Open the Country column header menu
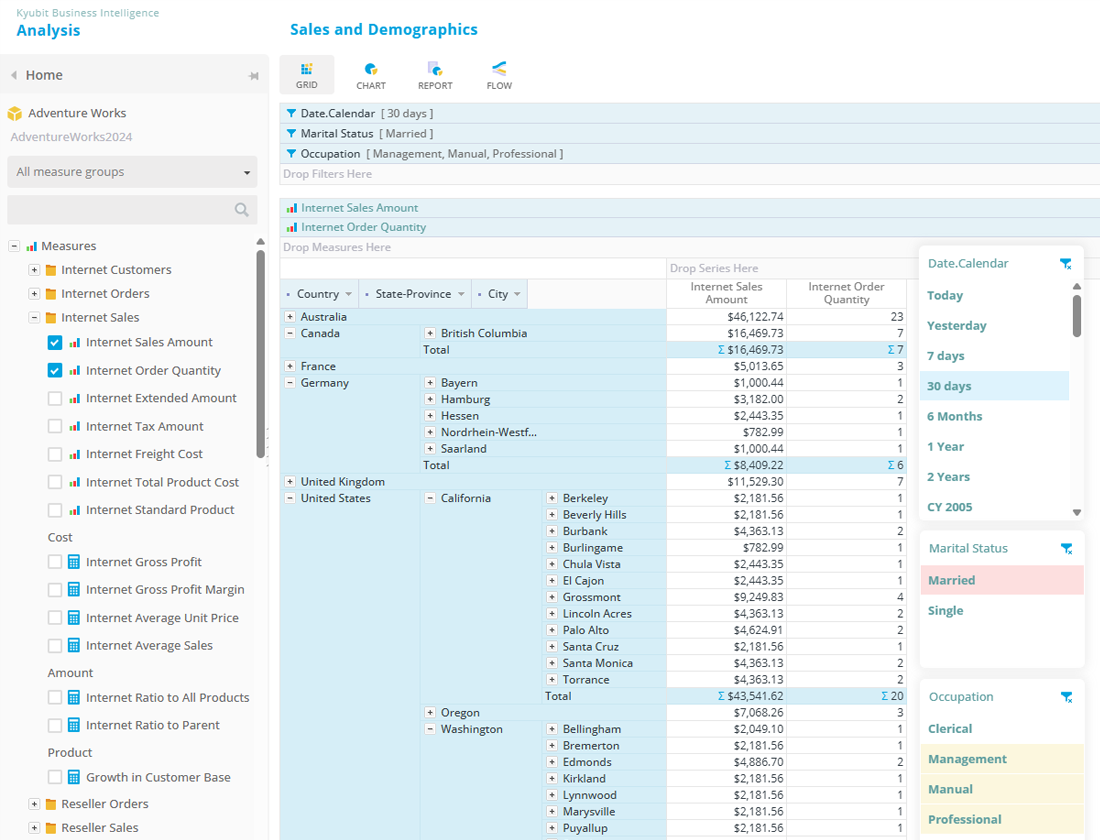This screenshot has width=1100, height=840. pyautogui.click(x=348, y=294)
